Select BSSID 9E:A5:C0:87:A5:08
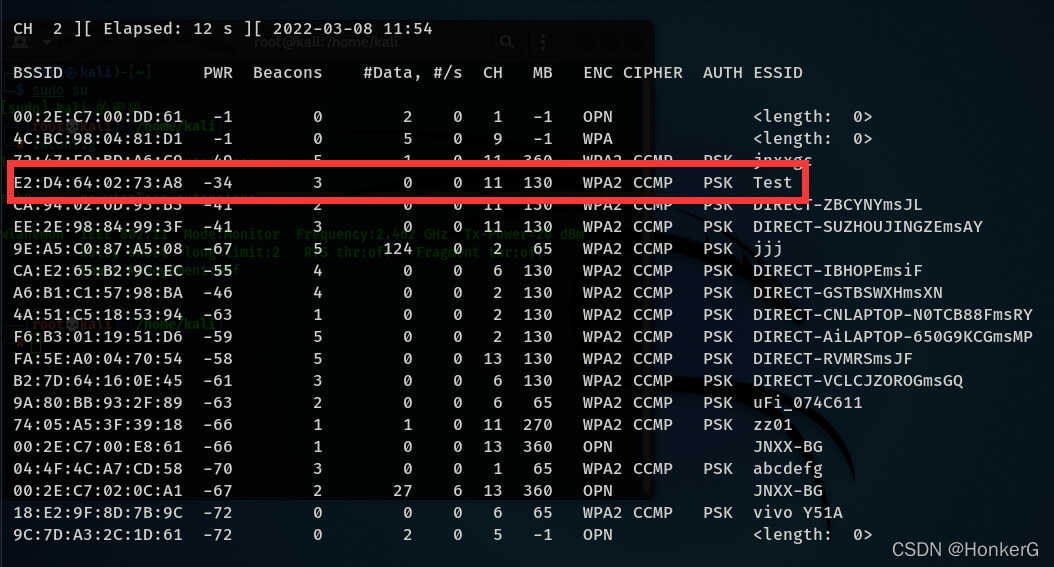 [97, 249]
